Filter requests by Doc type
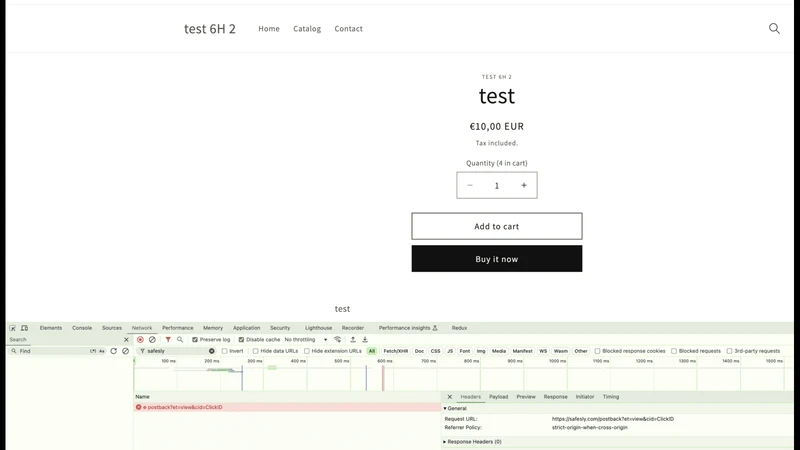This screenshot has width=800, height=450. pos(419,351)
